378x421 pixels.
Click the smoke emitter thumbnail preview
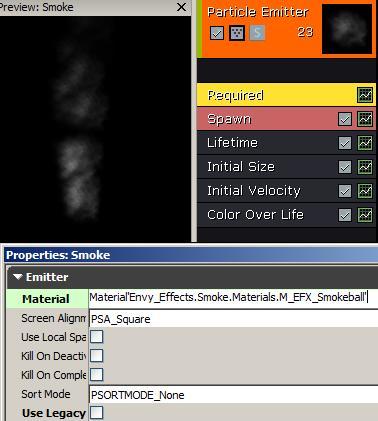347,29
